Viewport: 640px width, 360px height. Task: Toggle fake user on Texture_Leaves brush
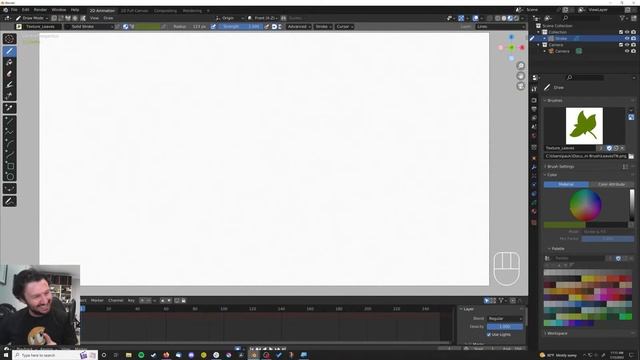tap(609, 148)
